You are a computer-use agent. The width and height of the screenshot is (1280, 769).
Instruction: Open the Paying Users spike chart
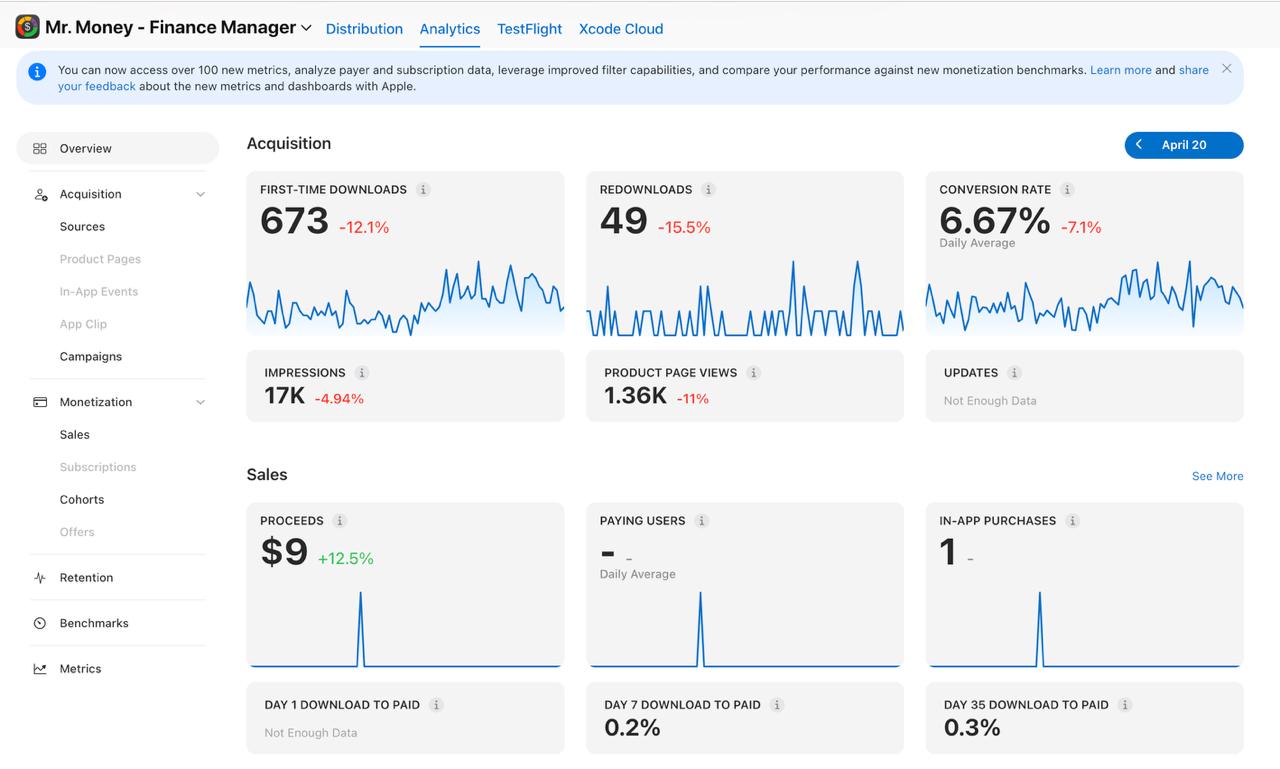[745, 629]
